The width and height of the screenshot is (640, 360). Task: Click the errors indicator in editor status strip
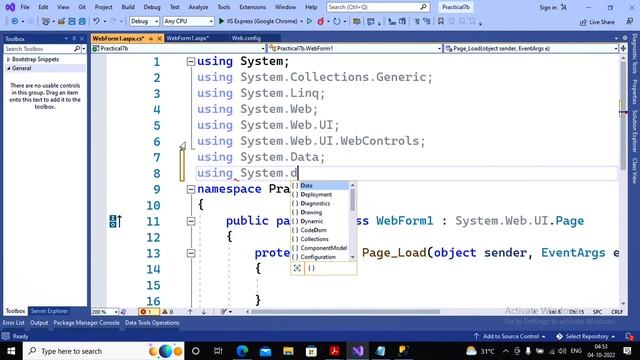(148, 311)
